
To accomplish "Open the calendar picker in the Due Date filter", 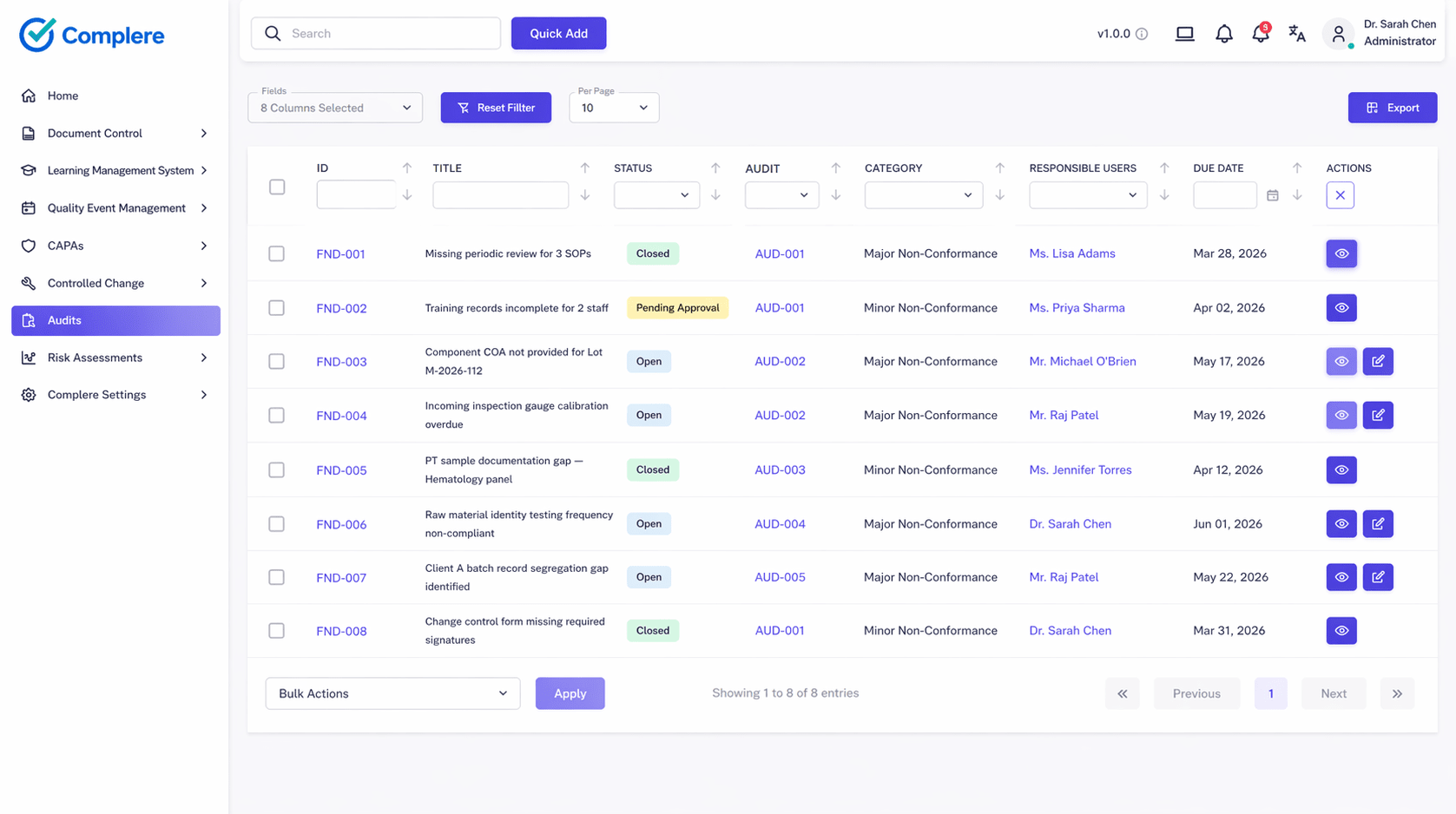I will click(x=1274, y=195).
